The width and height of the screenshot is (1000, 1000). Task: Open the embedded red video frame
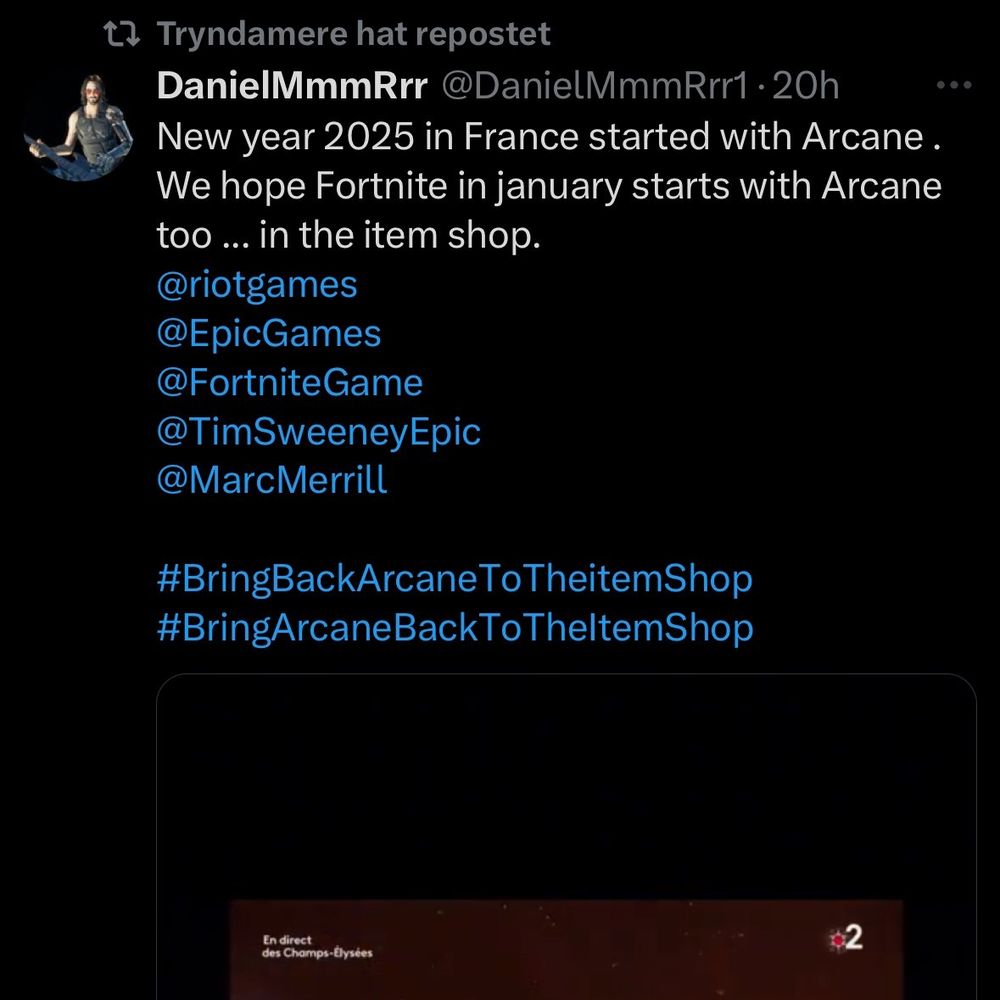[x=566, y=950]
